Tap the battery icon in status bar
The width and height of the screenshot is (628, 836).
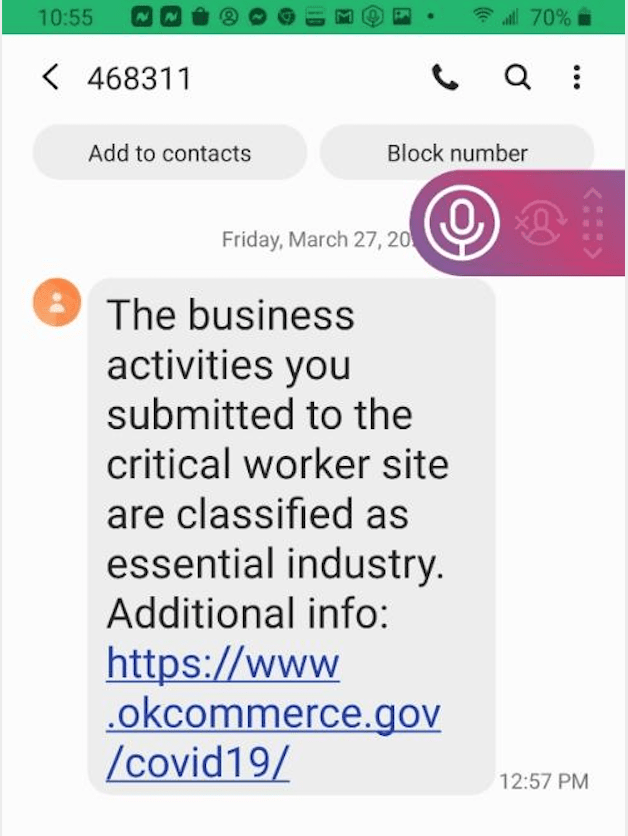click(x=585, y=17)
